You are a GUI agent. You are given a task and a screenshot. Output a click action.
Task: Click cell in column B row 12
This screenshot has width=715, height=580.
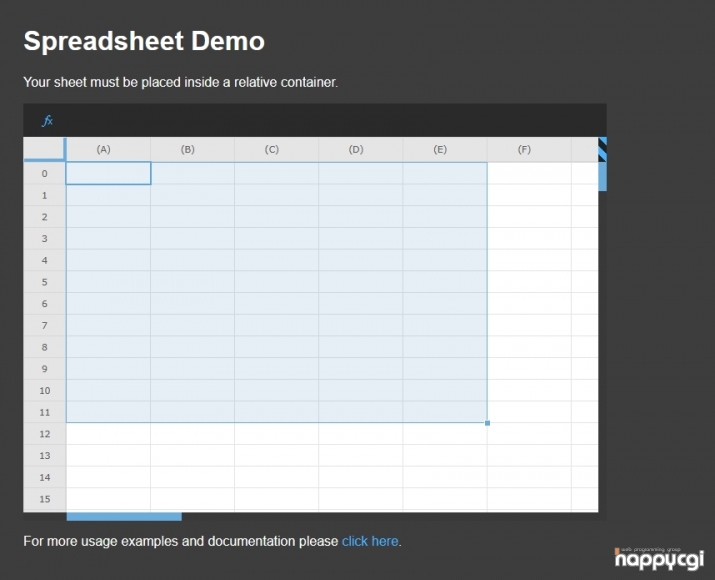click(x=192, y=434)
